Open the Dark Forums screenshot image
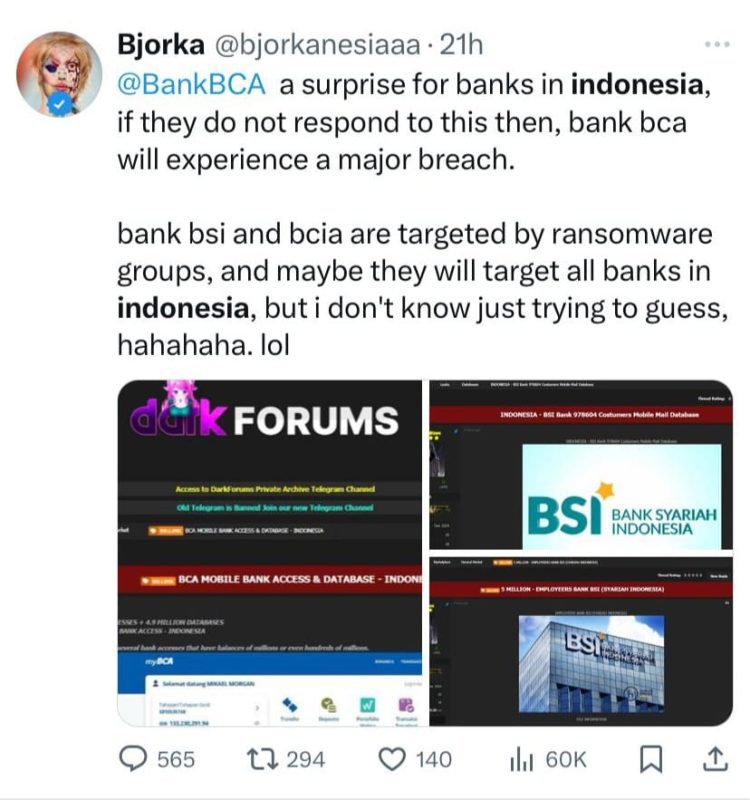 tap(270, 553)
